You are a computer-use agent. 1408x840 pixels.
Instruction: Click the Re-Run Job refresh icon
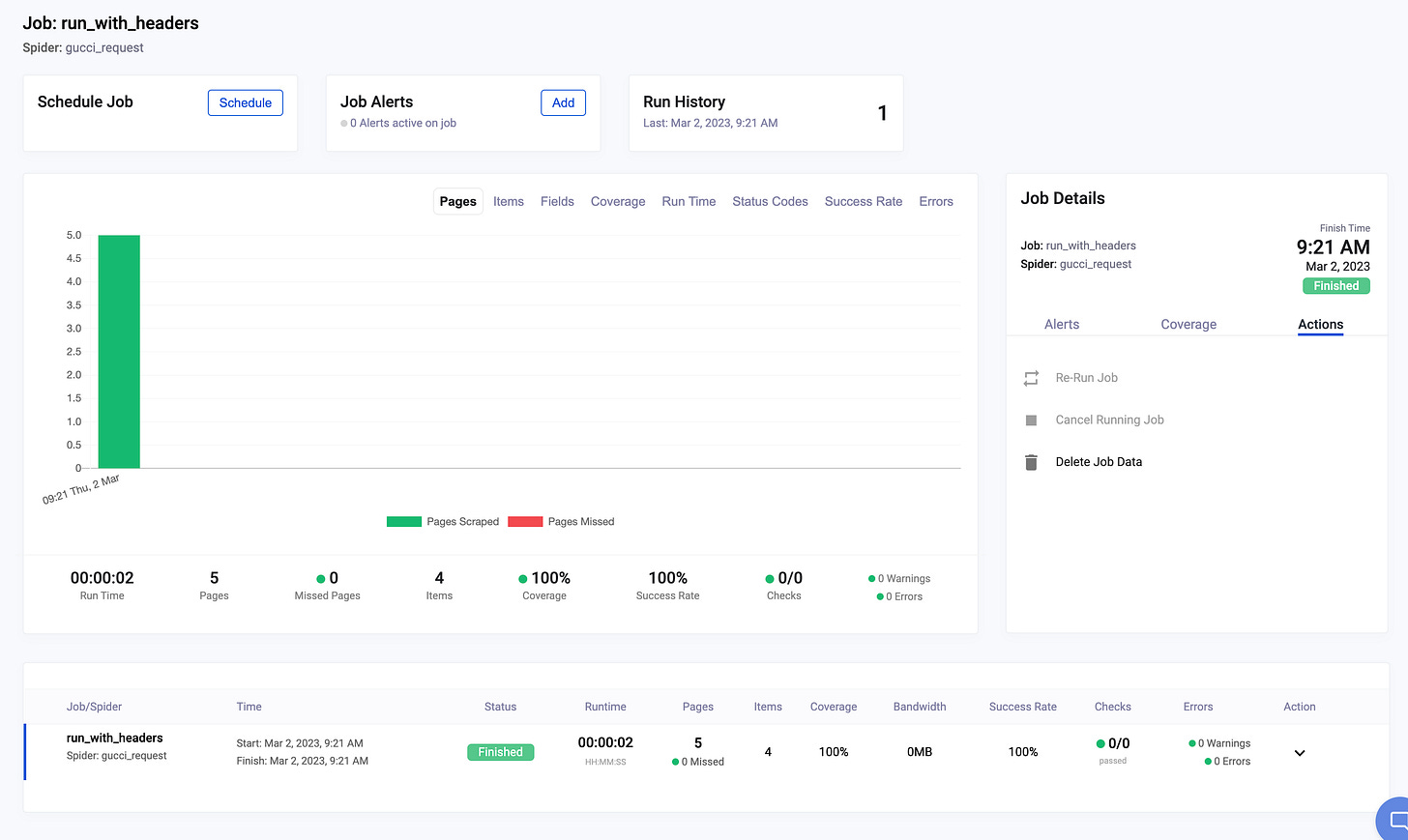click(1031, 377)
